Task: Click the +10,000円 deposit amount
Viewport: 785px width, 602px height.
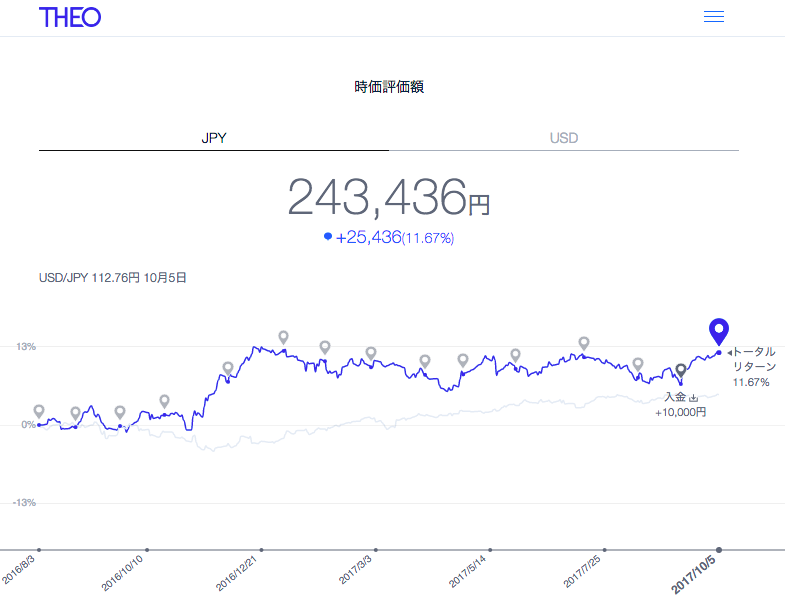Action: pos(681,412)
